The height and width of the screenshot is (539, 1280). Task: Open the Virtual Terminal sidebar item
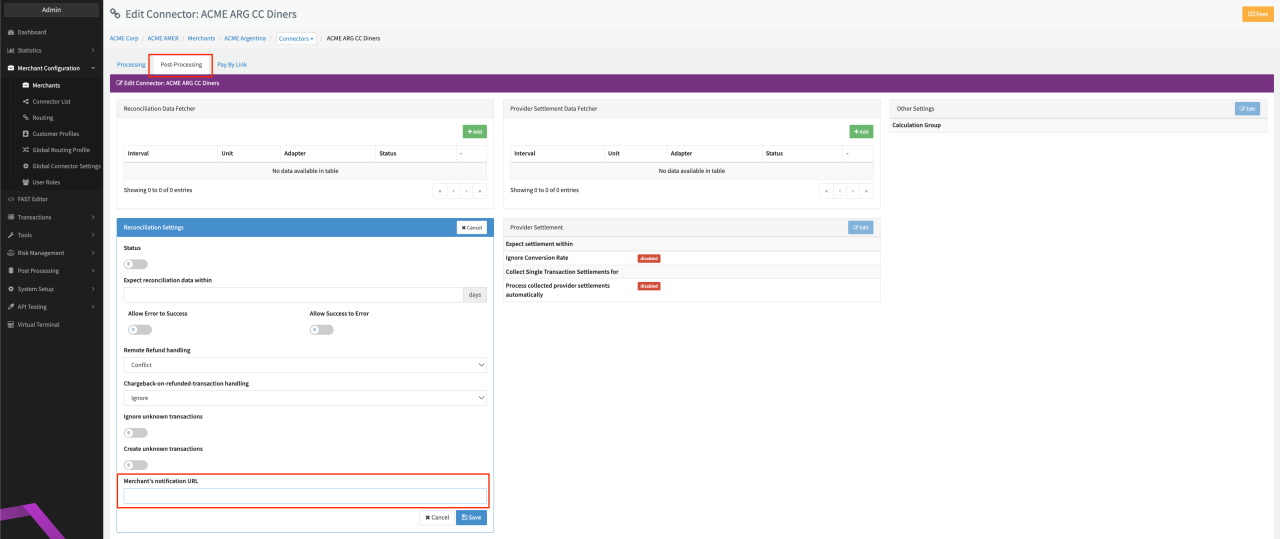38,325
